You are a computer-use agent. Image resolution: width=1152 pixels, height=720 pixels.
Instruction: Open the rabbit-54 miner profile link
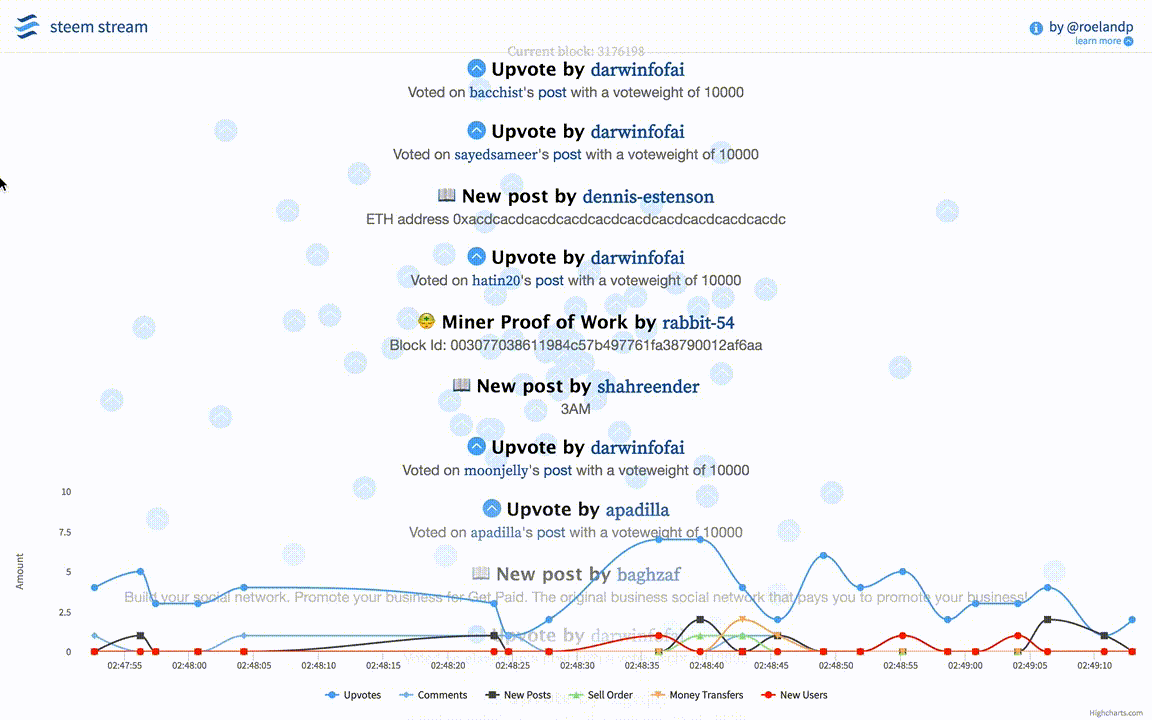(x=698, y=322)
